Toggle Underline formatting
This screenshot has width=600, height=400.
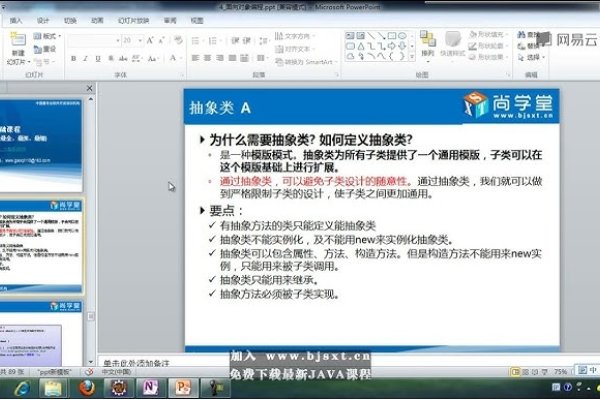coord(98,59)
